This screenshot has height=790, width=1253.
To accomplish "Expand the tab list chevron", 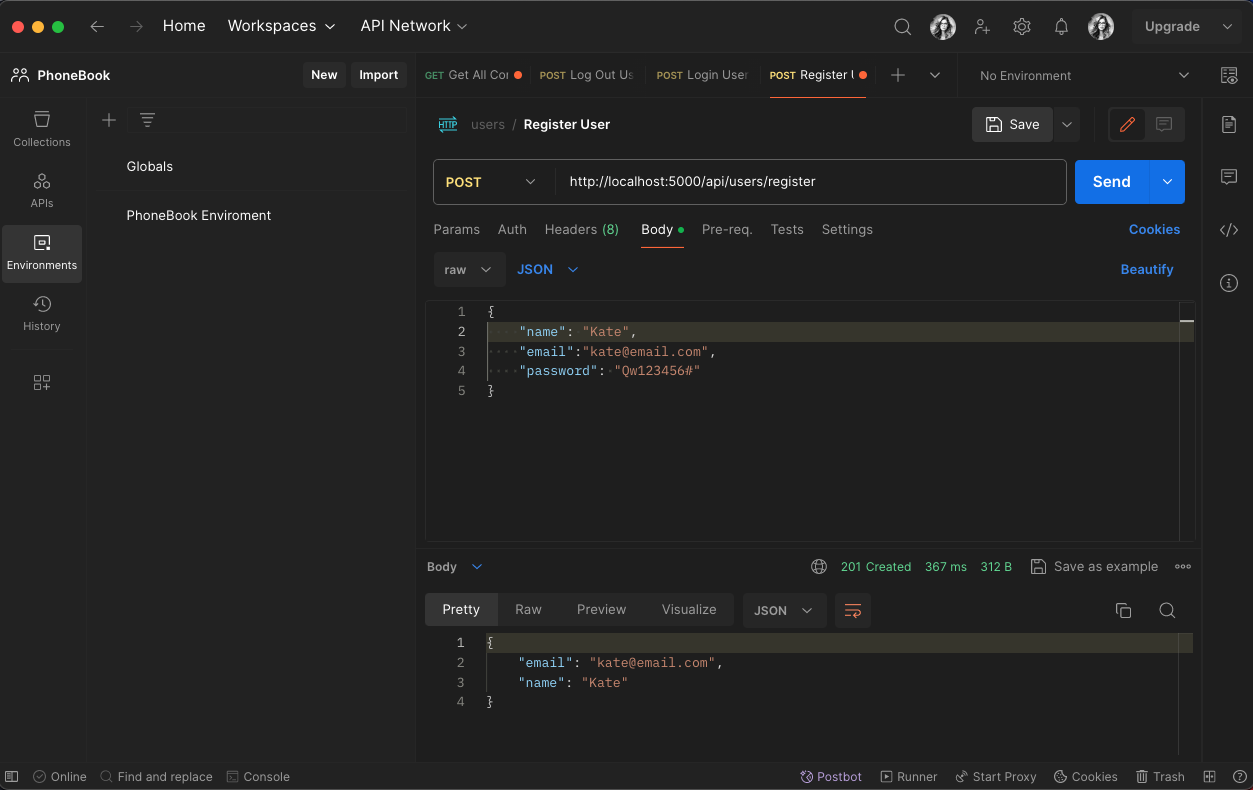I will [x=935, y=75].
